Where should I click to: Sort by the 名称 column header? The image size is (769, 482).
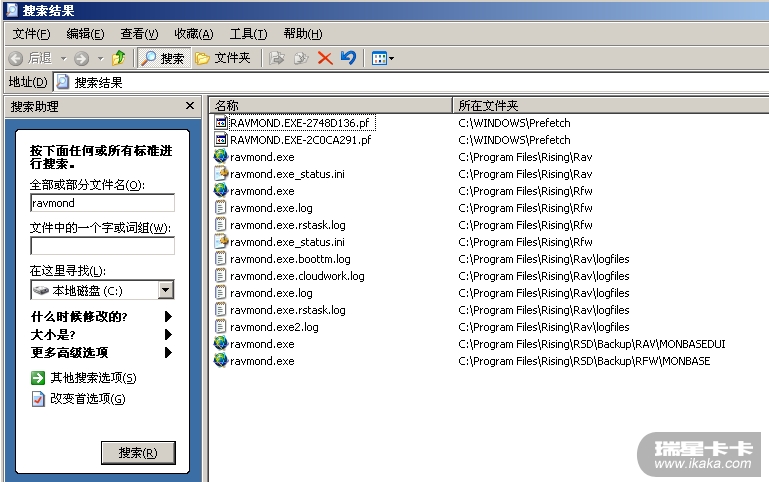coord(330,105)
